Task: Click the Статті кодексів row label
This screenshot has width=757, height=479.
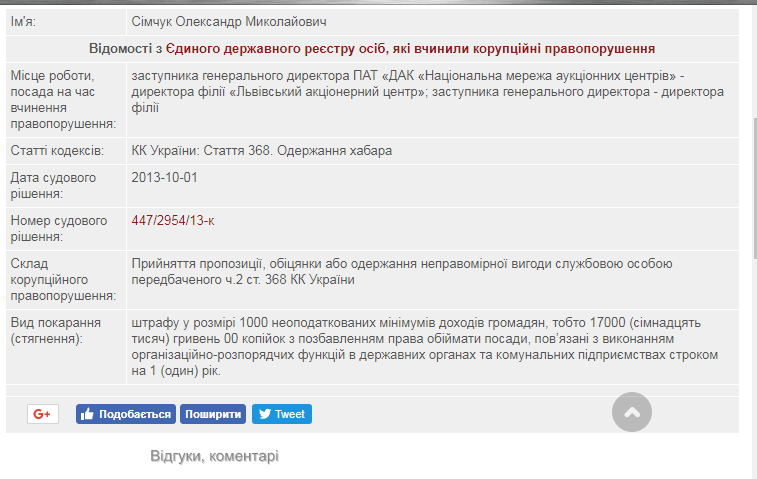Action: [x=56, y=151]
